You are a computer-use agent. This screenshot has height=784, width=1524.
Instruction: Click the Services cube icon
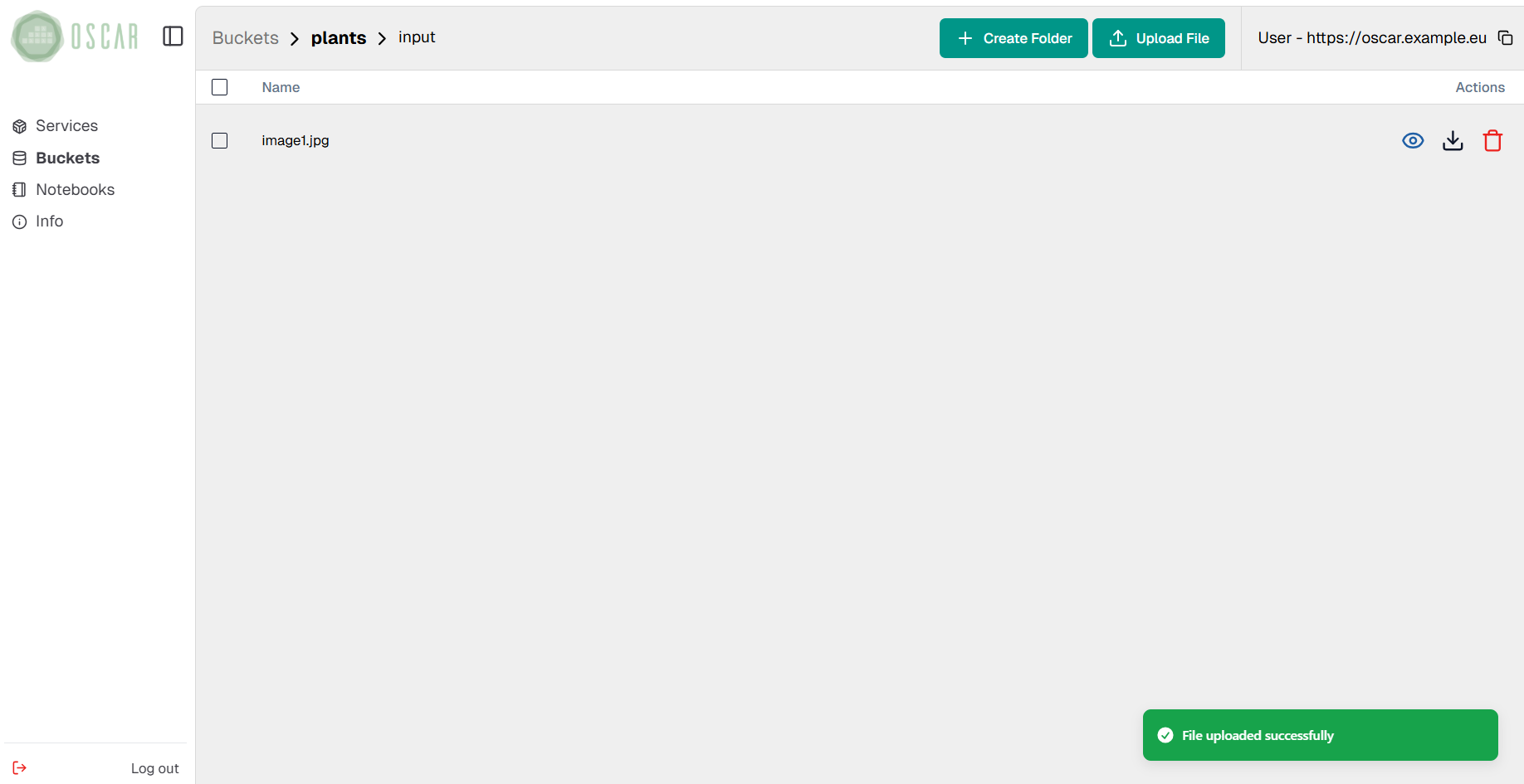(x=19, y=125)
